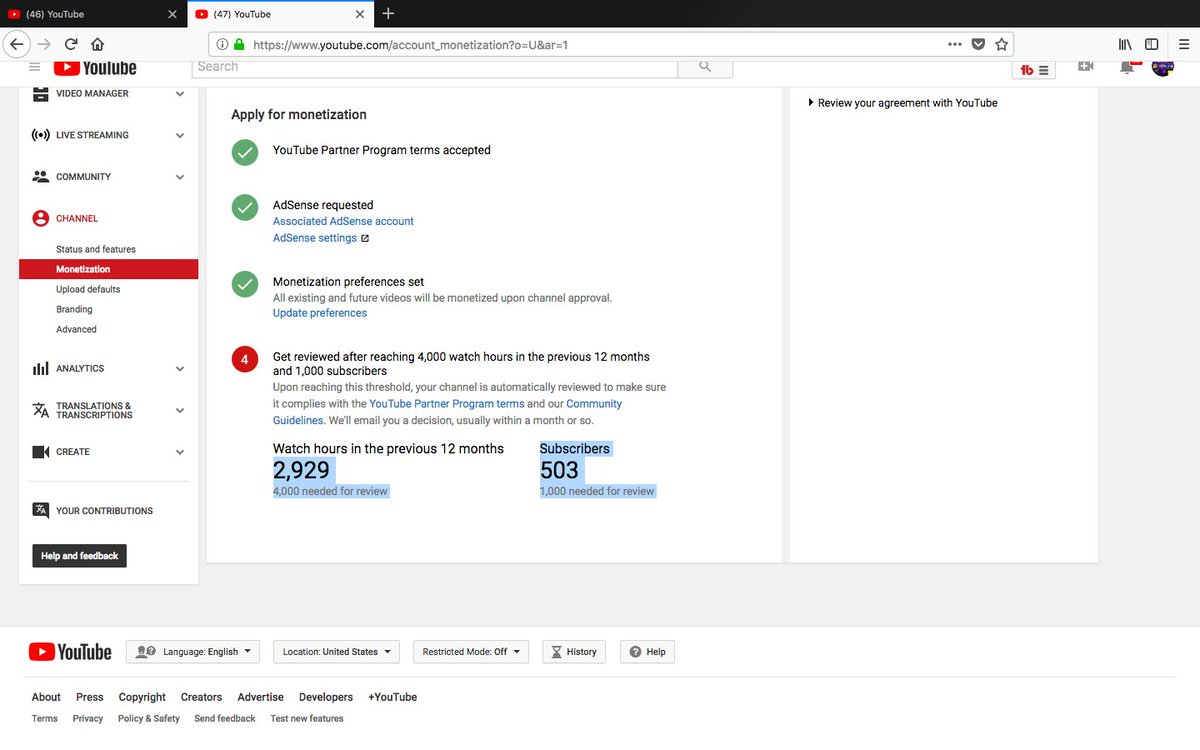This screenshot has width=1200, height=750.
Task: Go to YouTube home via header logo
Action: [x=95, y=67]
